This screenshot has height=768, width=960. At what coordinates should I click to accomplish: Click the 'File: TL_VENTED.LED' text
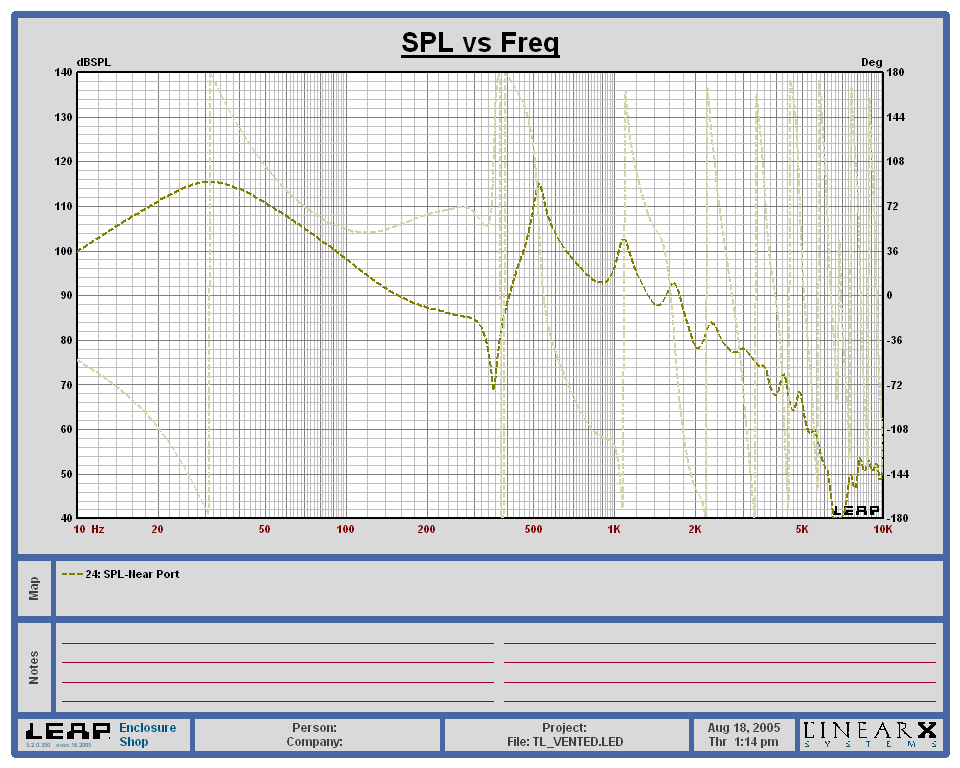click(564, 742)
